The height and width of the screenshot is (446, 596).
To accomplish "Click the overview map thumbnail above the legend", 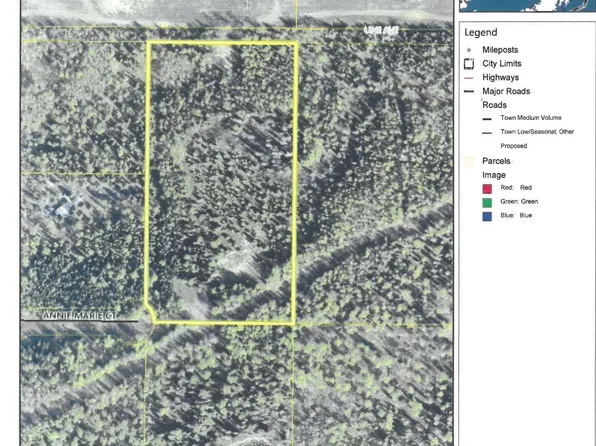I will (x=527, y=6).
